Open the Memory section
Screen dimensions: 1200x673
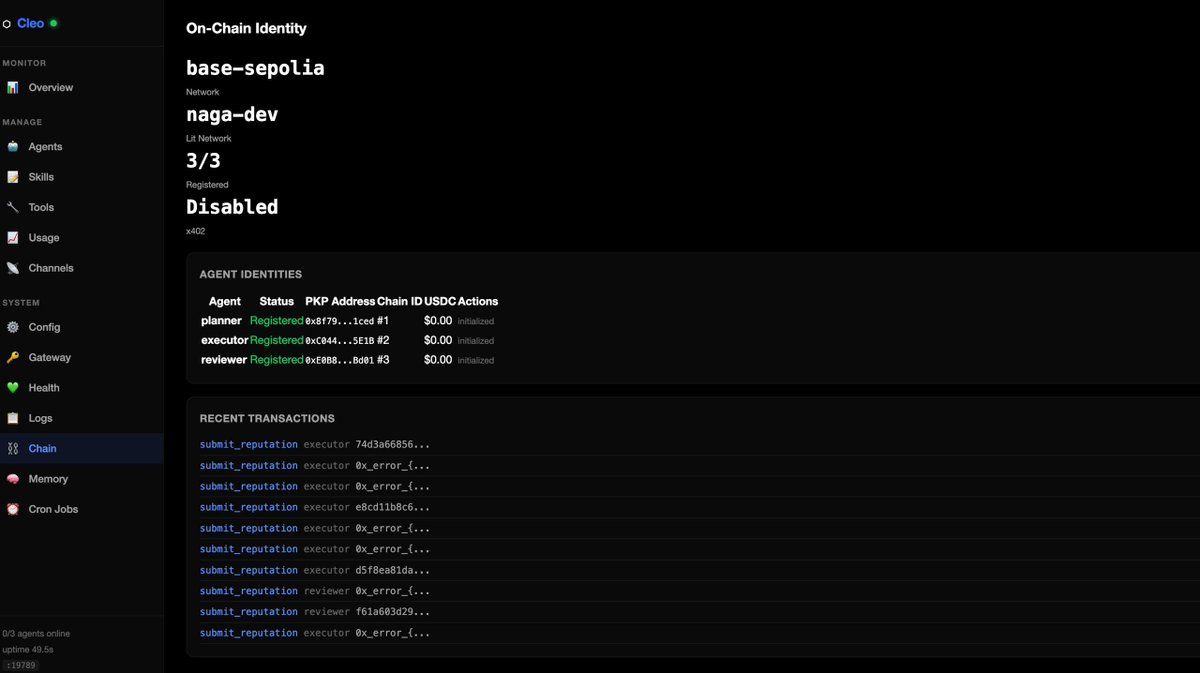[x=81, y=479]
